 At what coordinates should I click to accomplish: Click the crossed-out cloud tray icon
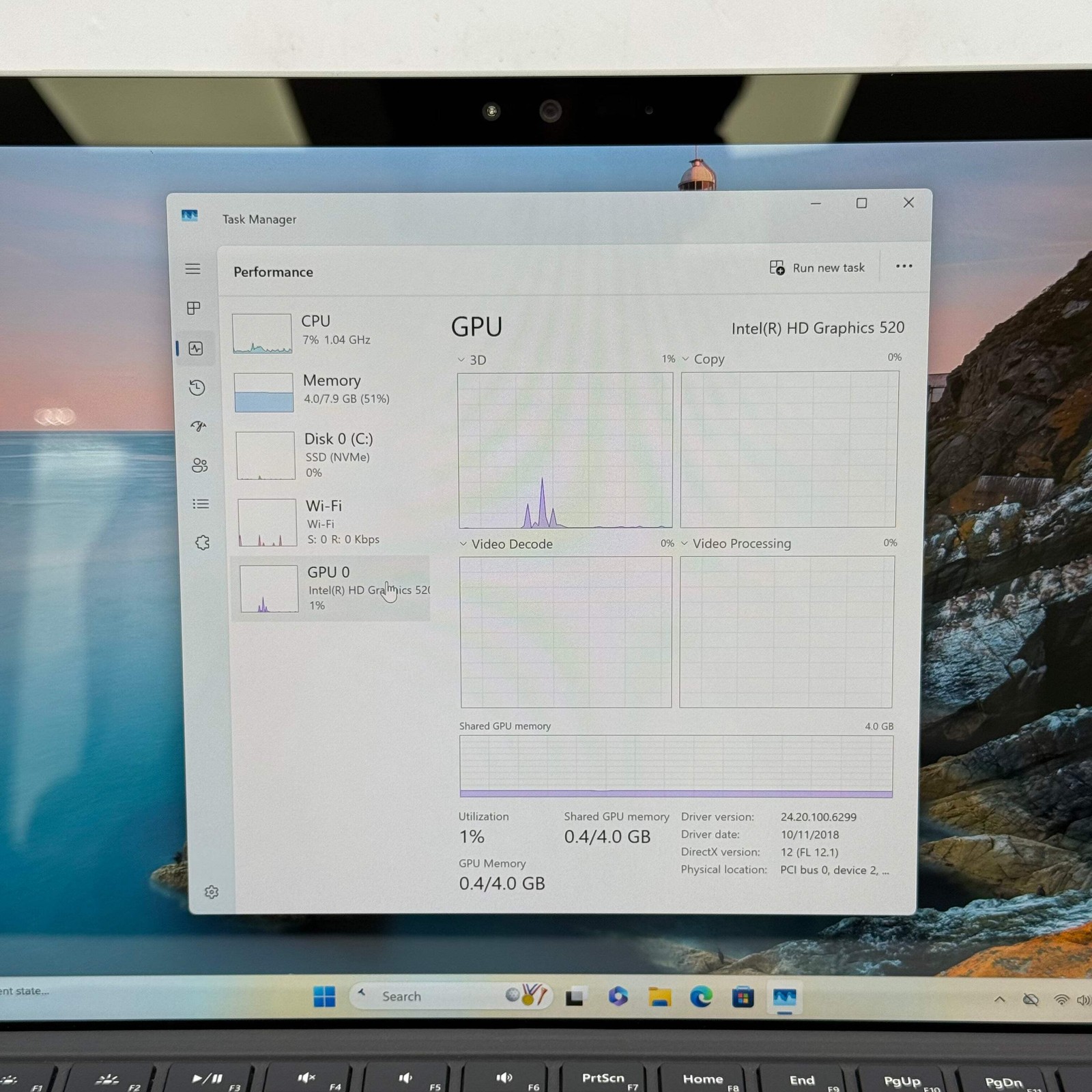[x=1031, y=1000]
